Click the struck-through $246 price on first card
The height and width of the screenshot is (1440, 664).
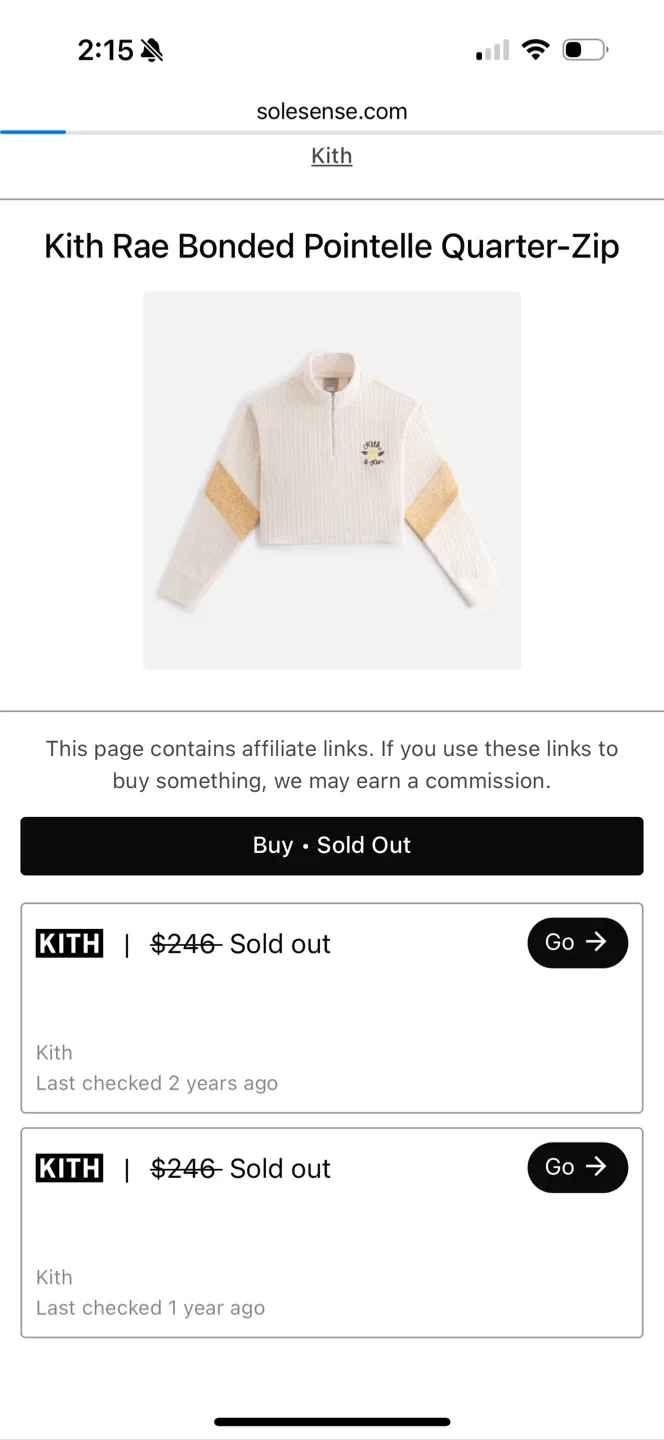click(183, 943)
